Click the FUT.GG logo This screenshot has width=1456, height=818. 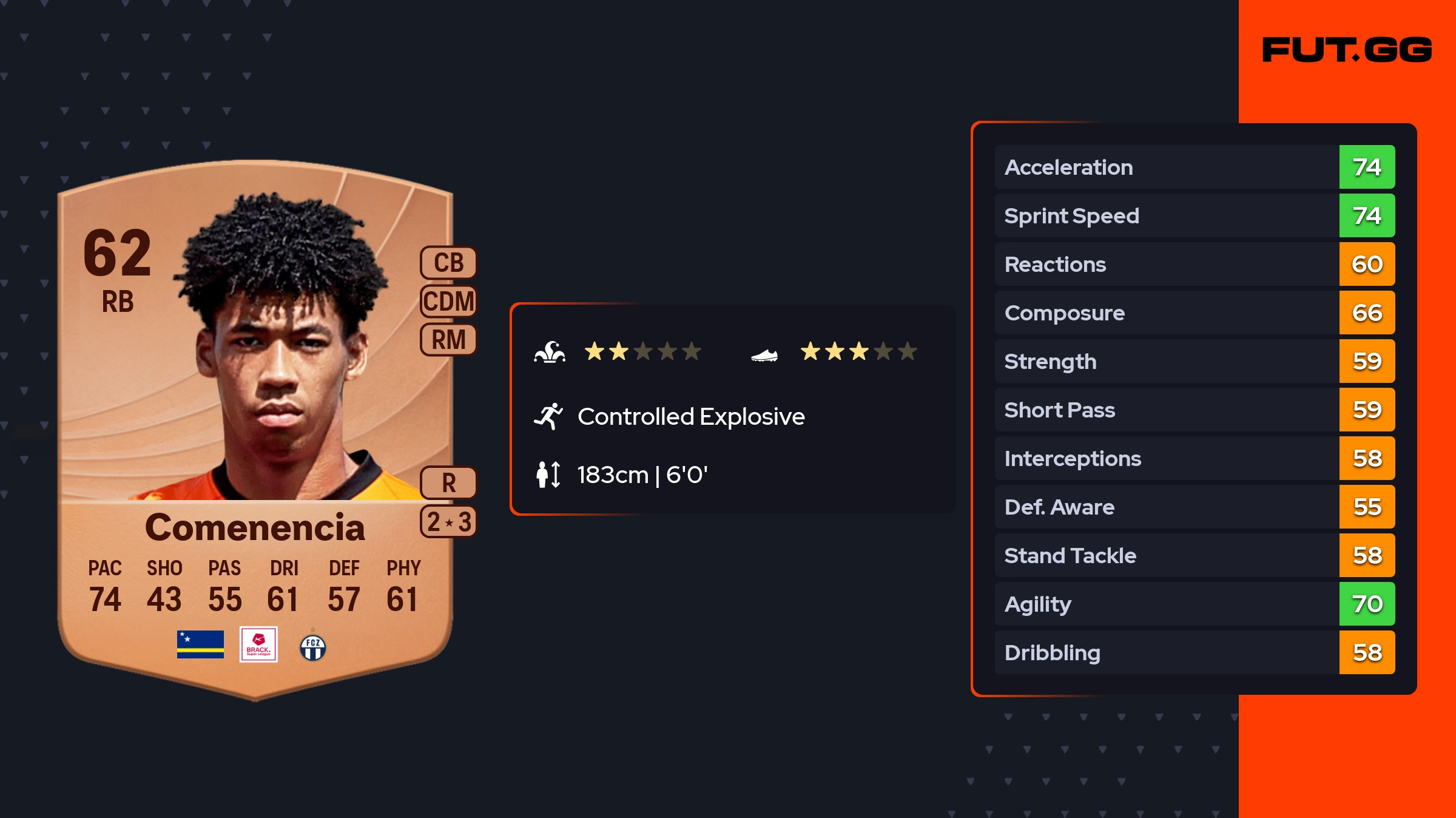coord(1347,50)
